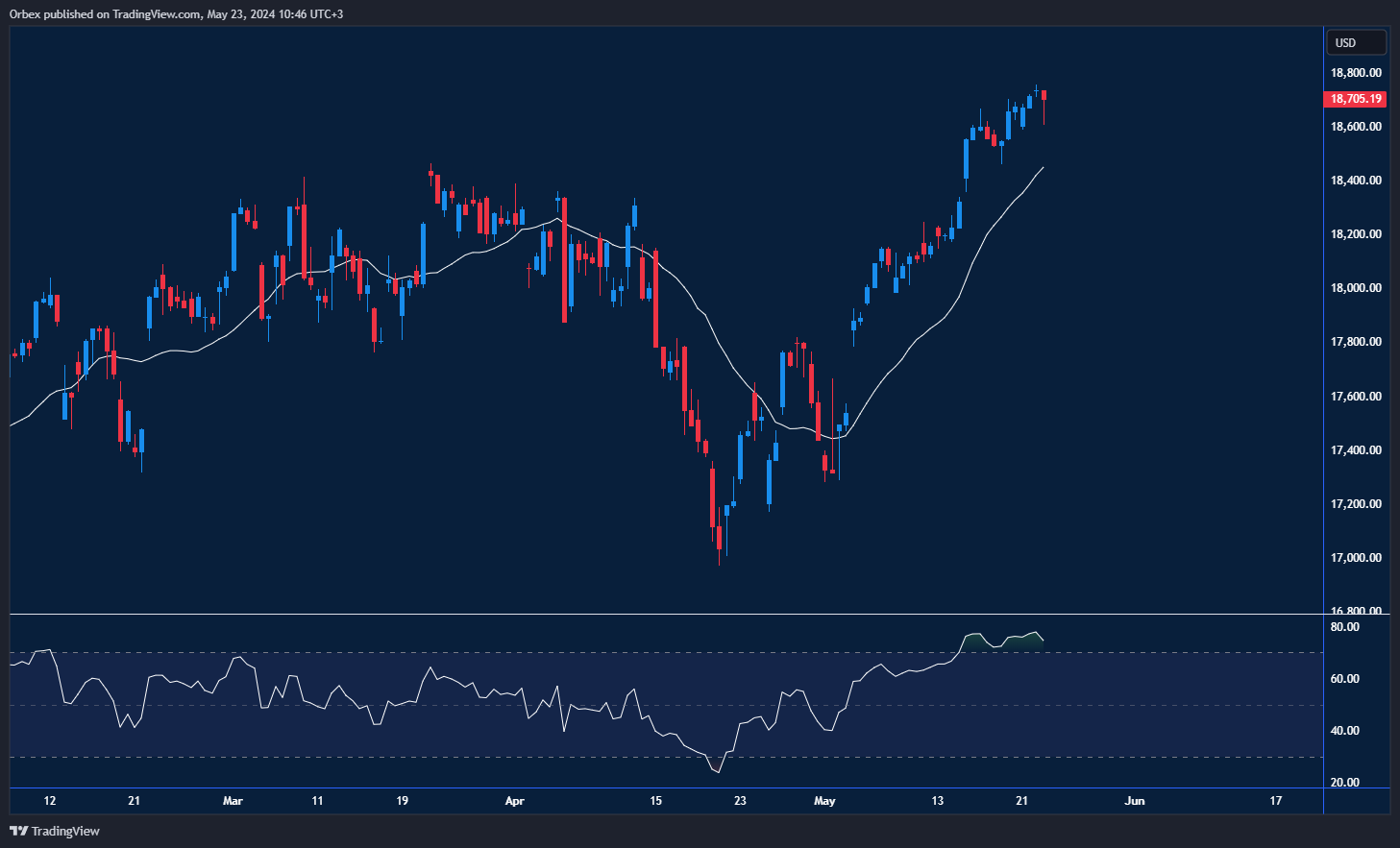Screen dimensions: 1400x848
Task: Click the Jun label on the time axis
Action: (x=1135, y=801)
